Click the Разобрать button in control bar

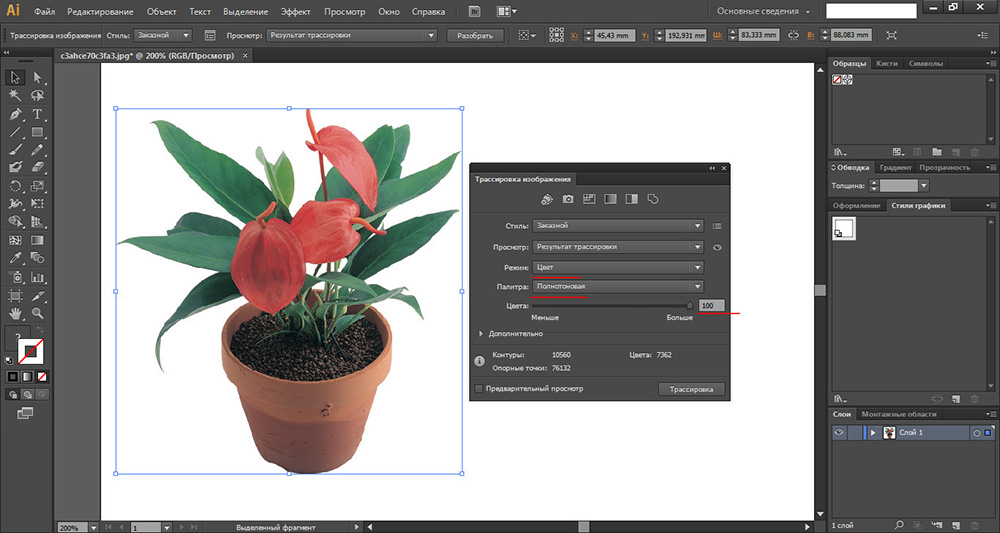(x=475, y=35)
